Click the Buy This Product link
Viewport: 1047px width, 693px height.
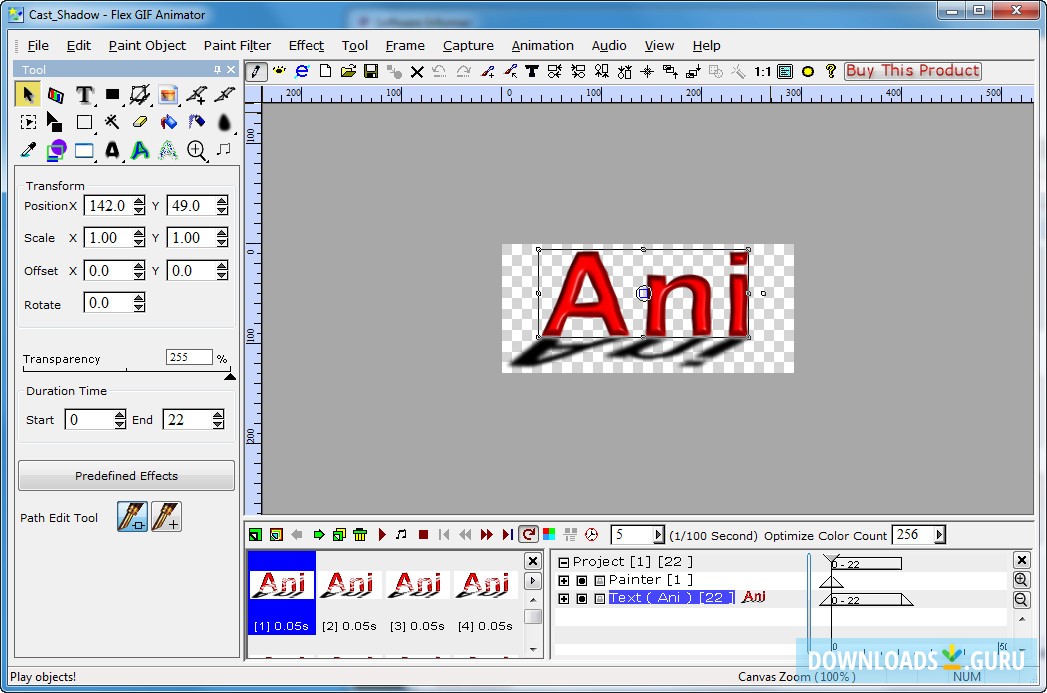click(912, 70)
